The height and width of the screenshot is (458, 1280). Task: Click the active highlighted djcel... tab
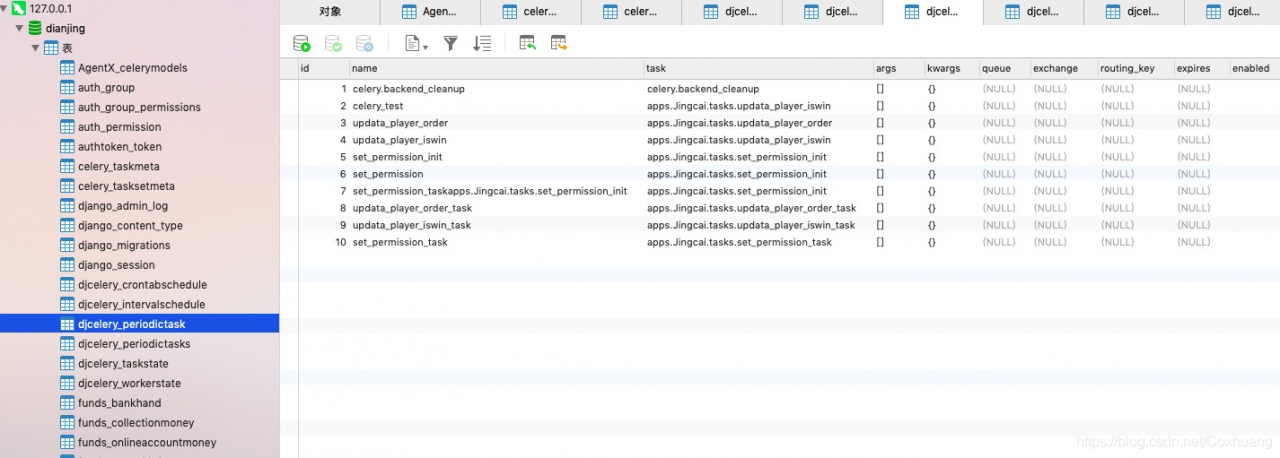pos(933,12)
